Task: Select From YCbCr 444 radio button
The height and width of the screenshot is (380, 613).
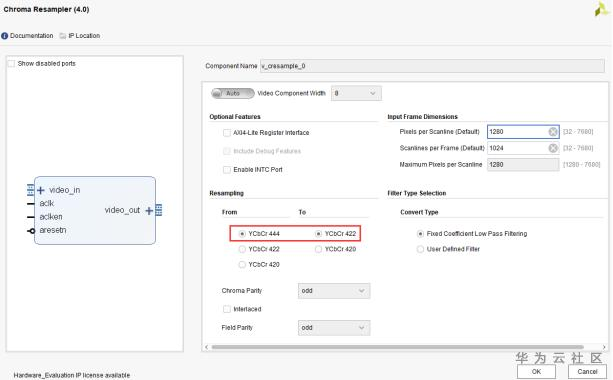Action: (x=242, y=234)
